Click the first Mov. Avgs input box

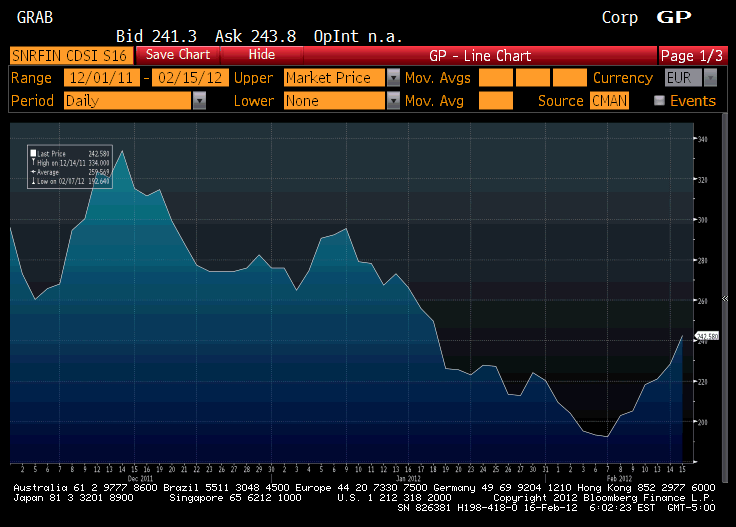point(496,77)
